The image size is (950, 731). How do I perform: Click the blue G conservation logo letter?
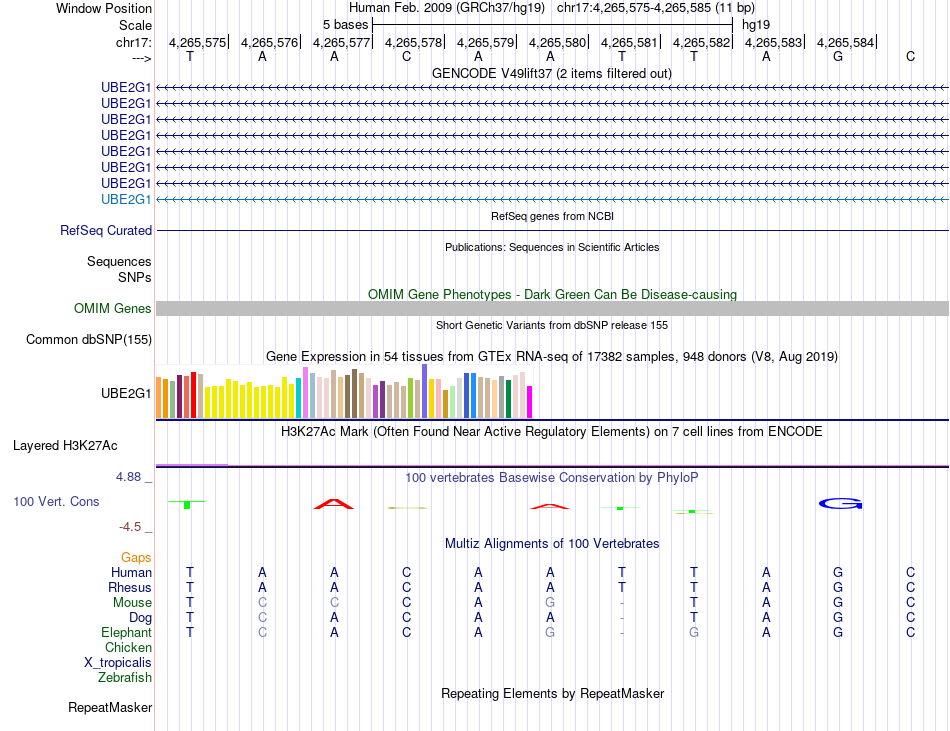tap(840, 504)
